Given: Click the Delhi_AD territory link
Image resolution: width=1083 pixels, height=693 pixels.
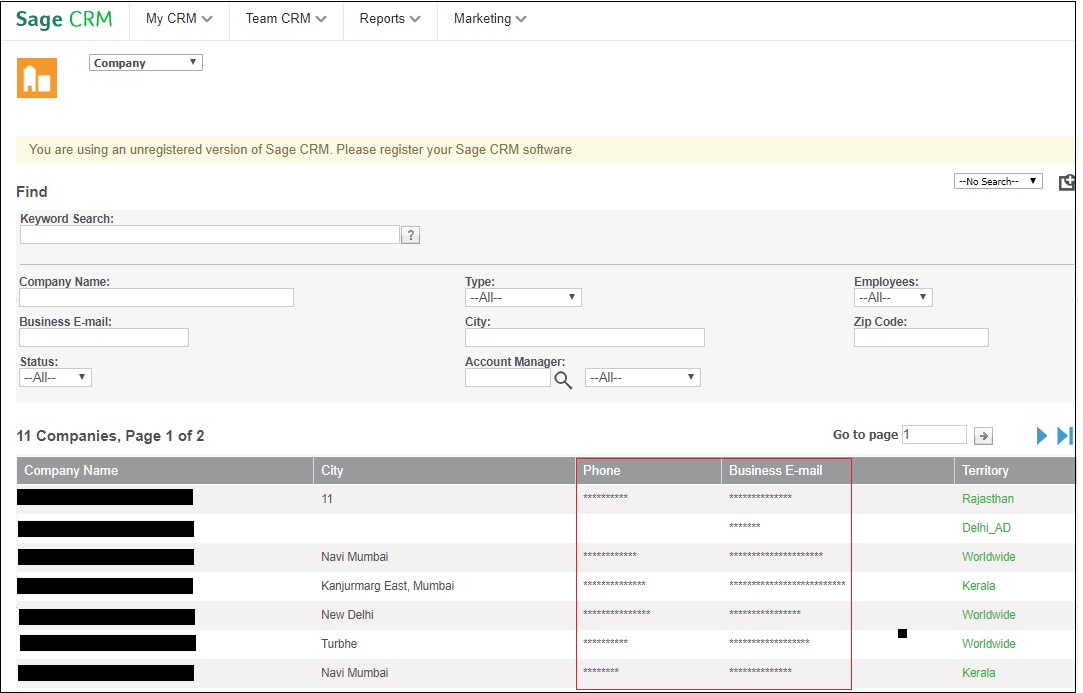Looking at the screenshot, I should tap(986, 528).
